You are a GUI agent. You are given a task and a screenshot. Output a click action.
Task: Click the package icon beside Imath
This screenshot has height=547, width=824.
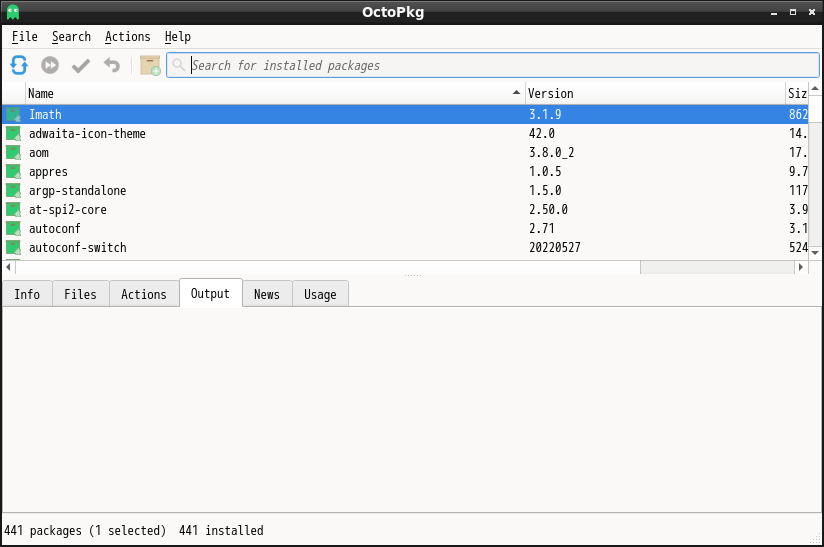click(x=13, y=114)
